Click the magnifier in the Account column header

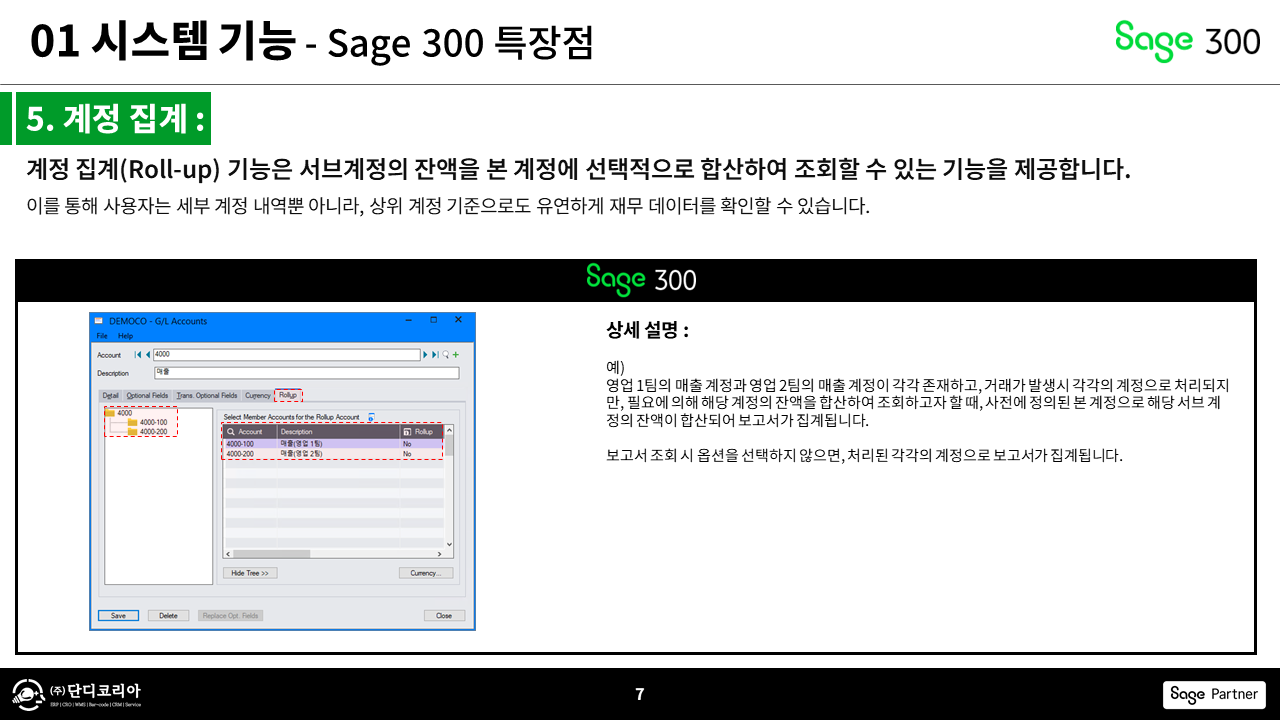(x=231, y=431)
